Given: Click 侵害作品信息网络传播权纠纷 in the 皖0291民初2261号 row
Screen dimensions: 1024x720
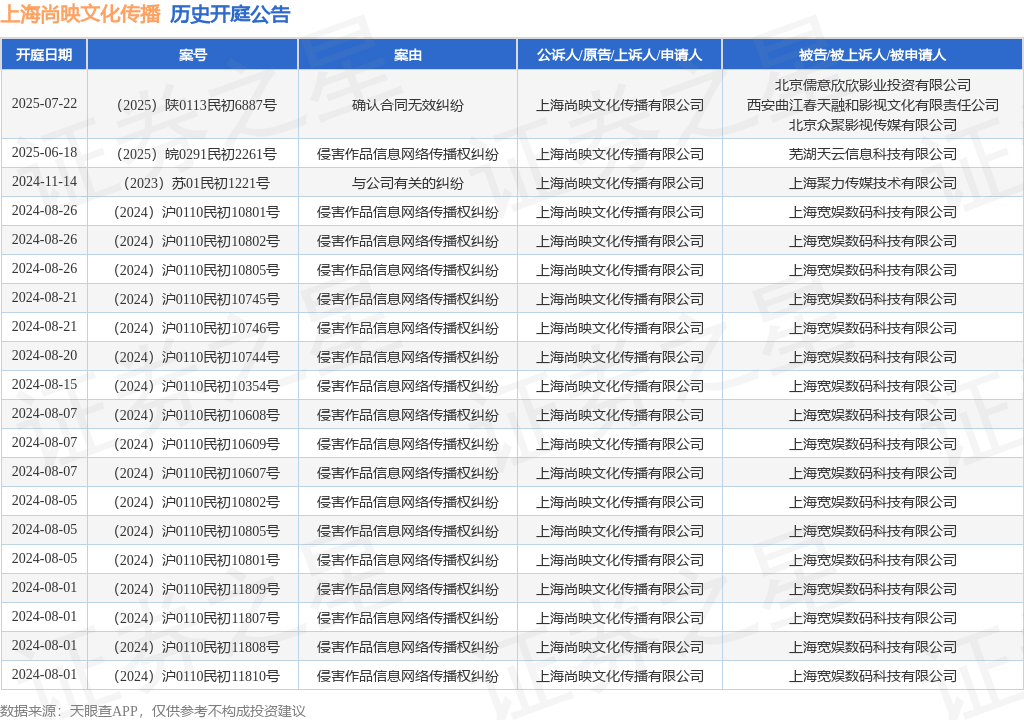Looking at the screenshot, I should [408, 154].
